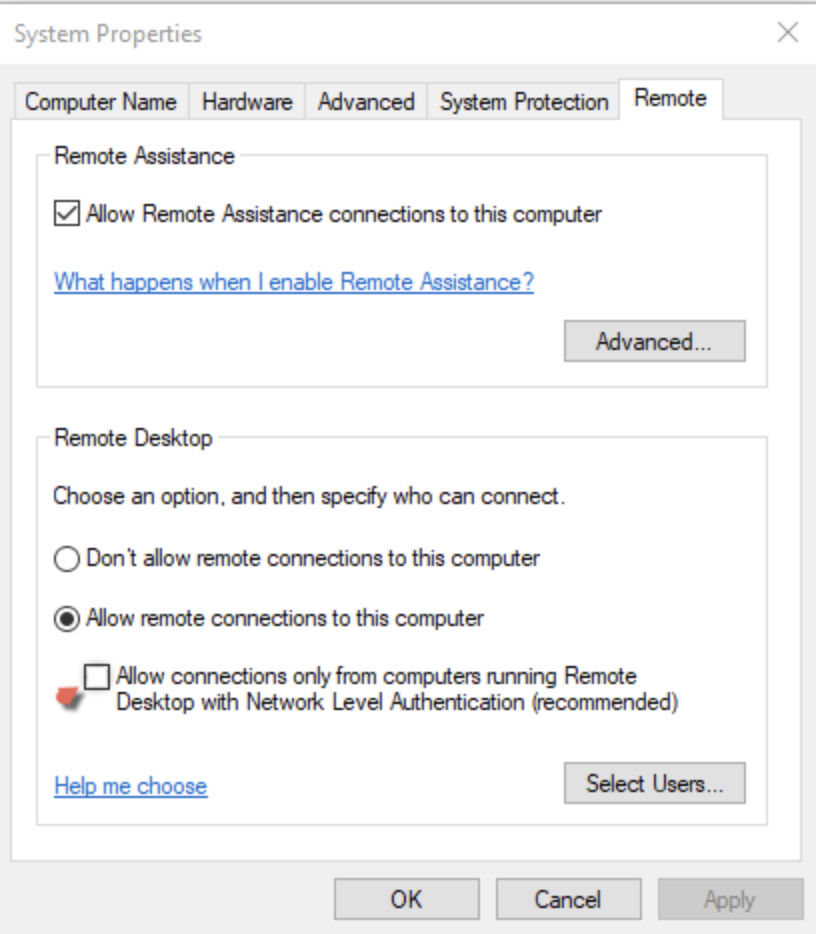
Task: Click the Remote tab
Action: point(670,99)
